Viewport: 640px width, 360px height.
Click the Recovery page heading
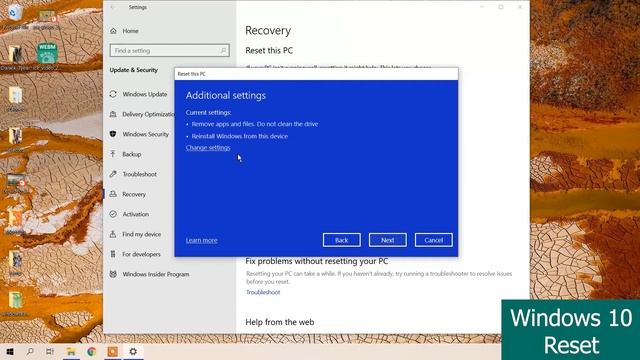click(268, 31)
